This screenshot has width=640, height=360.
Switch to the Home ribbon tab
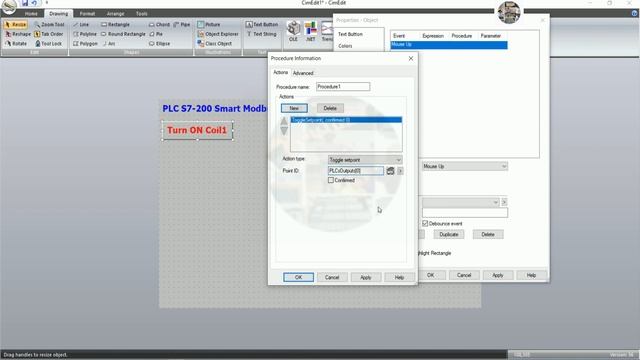(31, 13)
